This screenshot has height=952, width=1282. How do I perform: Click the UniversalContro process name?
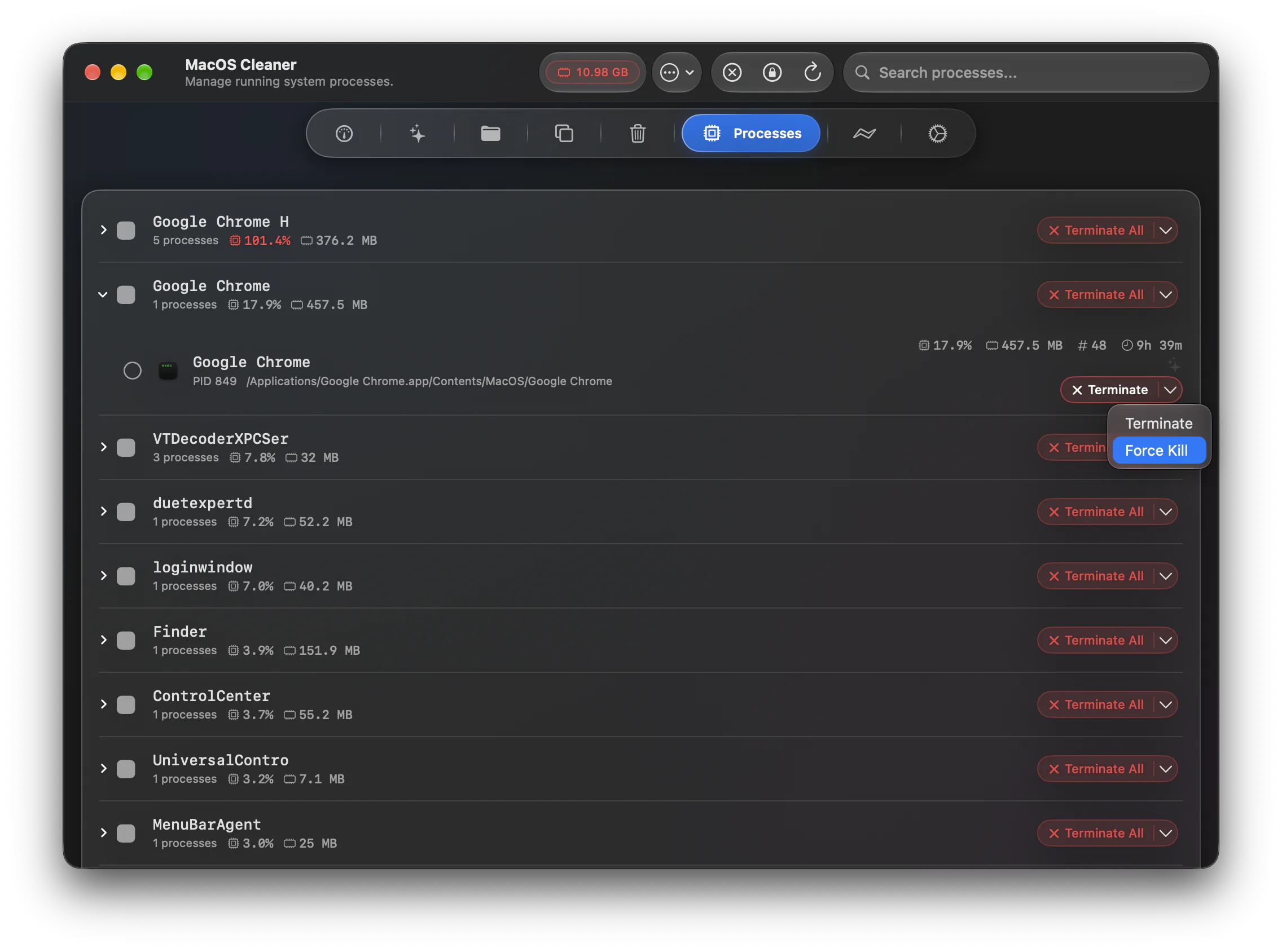[x=221, y=760]
